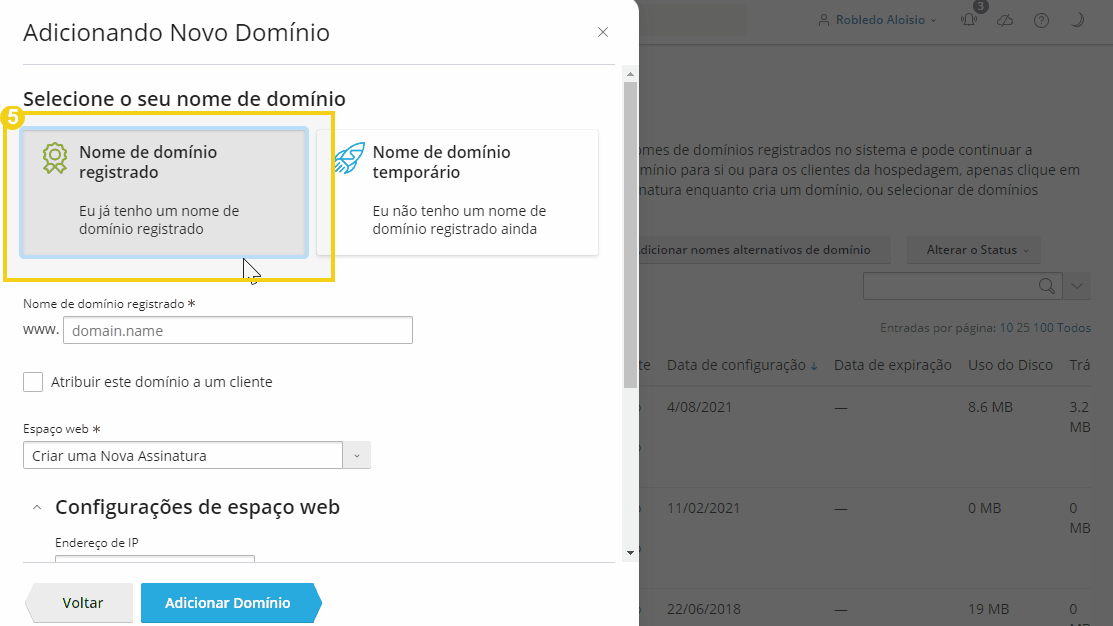The height and width of the screenshot is (626, 1113).
Task: Close the Adicionando Novo Domínio dialog
Action: [x=603, y=32]
